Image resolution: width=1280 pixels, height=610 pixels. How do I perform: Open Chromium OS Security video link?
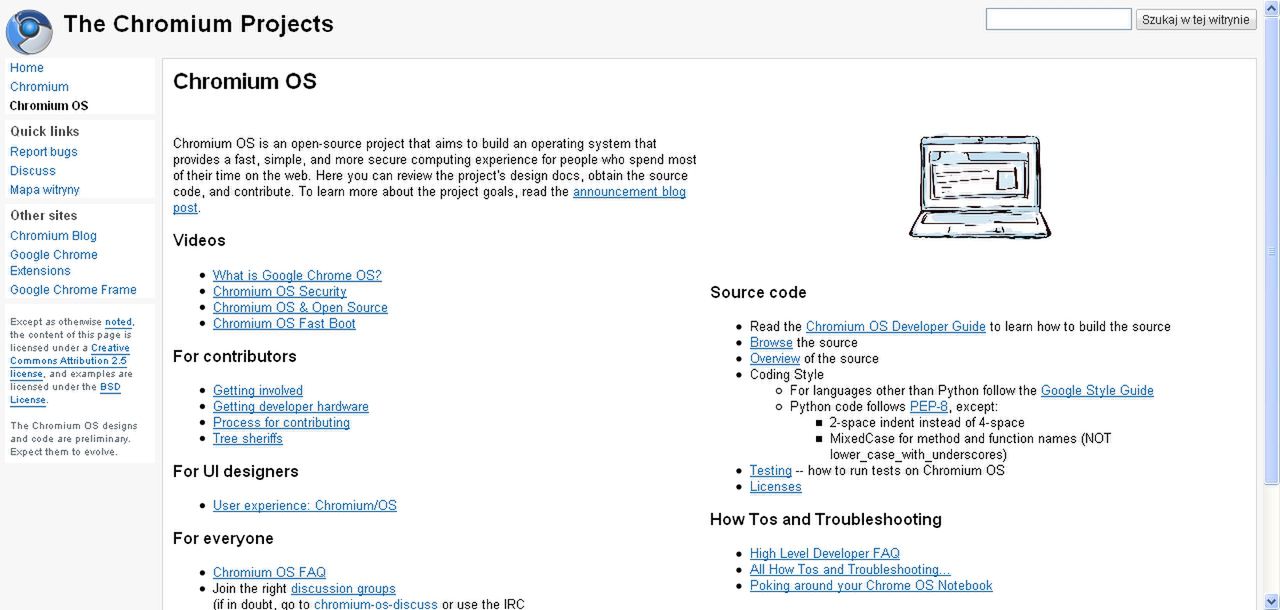tap(280, 292)
